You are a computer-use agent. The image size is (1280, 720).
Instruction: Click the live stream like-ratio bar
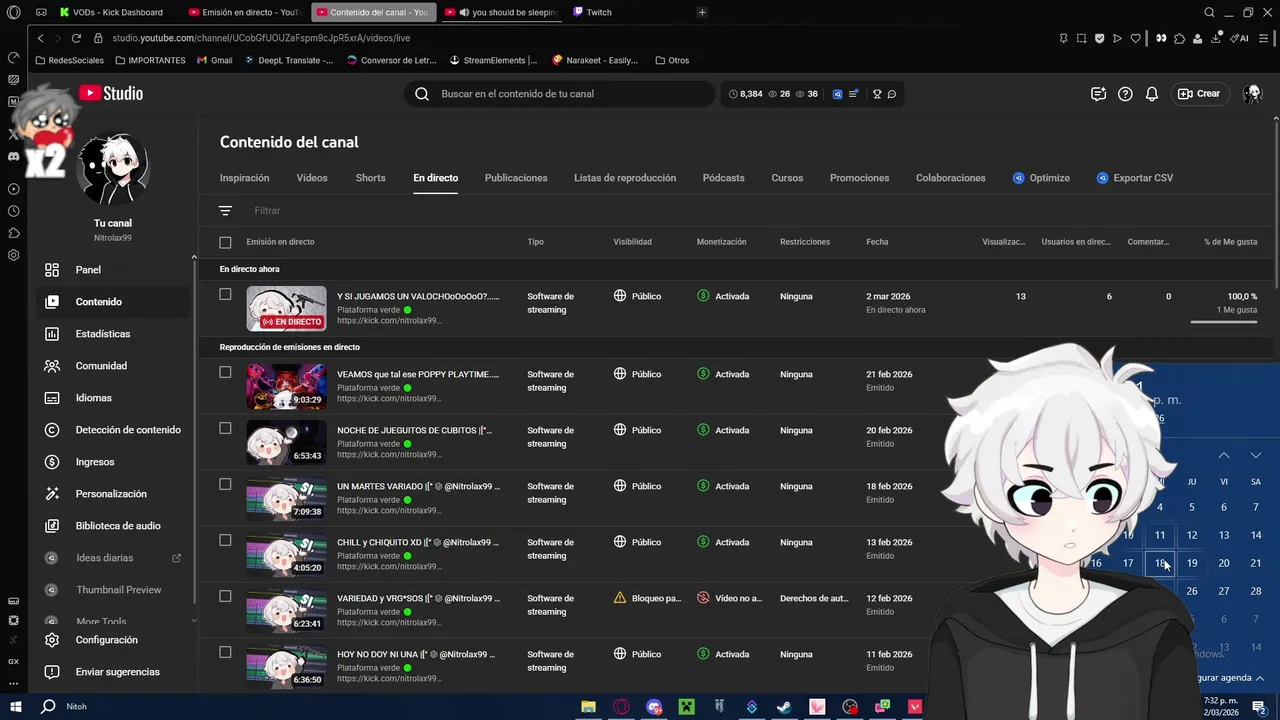(x=1224, y=322)
